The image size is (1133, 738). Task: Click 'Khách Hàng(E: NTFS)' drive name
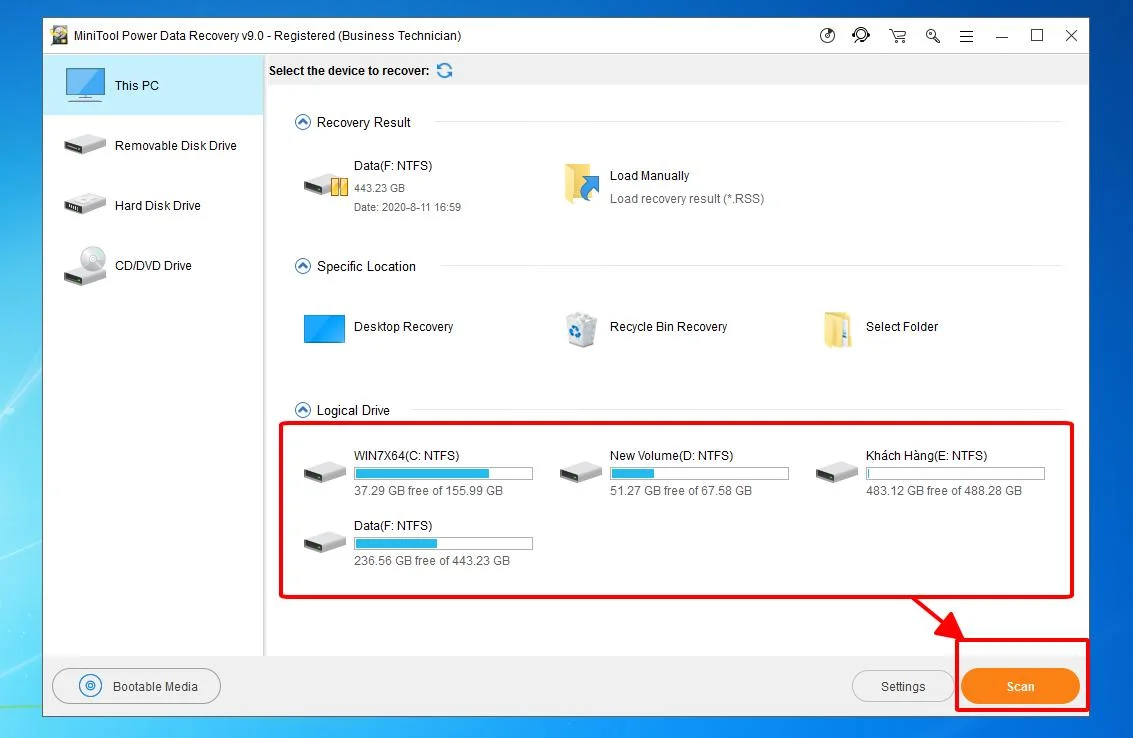click(926, 456)
